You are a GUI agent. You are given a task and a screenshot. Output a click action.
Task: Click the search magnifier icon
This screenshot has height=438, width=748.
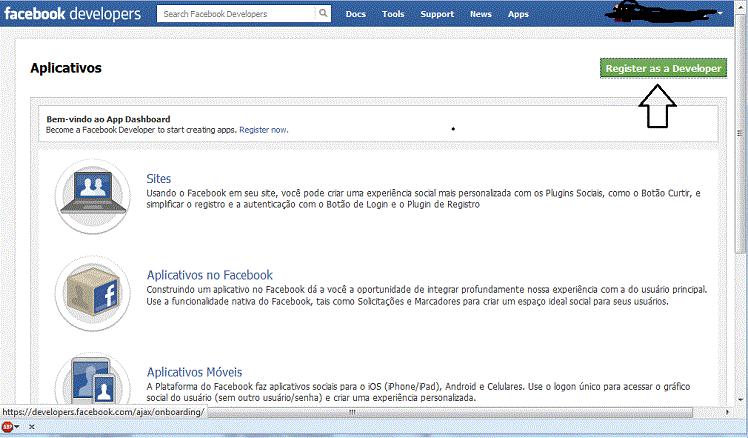323,13
